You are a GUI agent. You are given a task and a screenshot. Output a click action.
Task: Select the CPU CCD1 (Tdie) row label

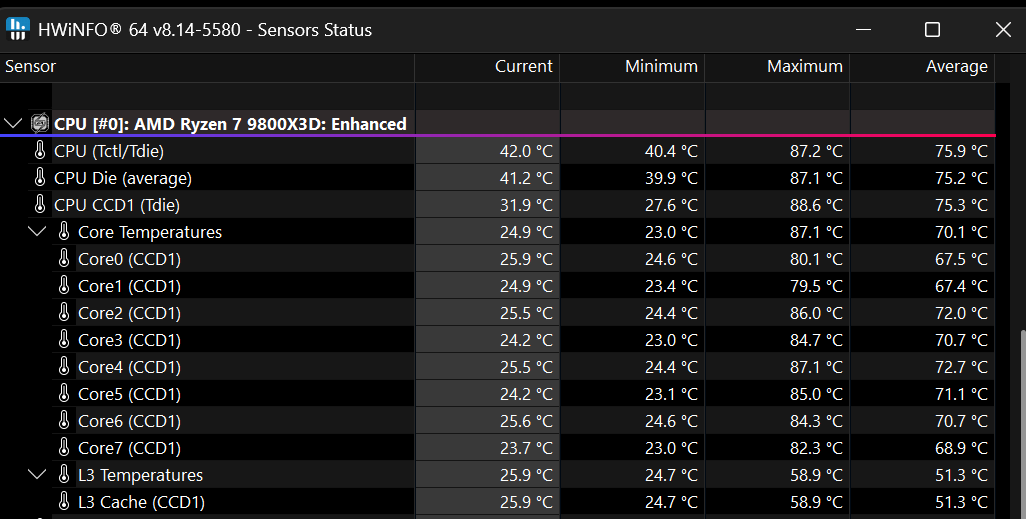click(117, 205)
